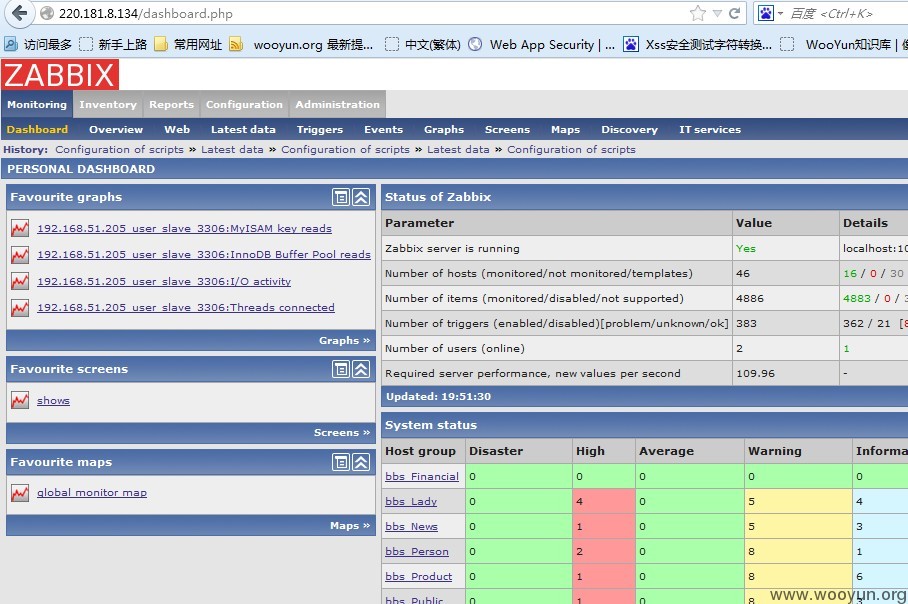Click the Baidu paw search engine icon
The image size is (908, 604).
(x=766, y=13)
